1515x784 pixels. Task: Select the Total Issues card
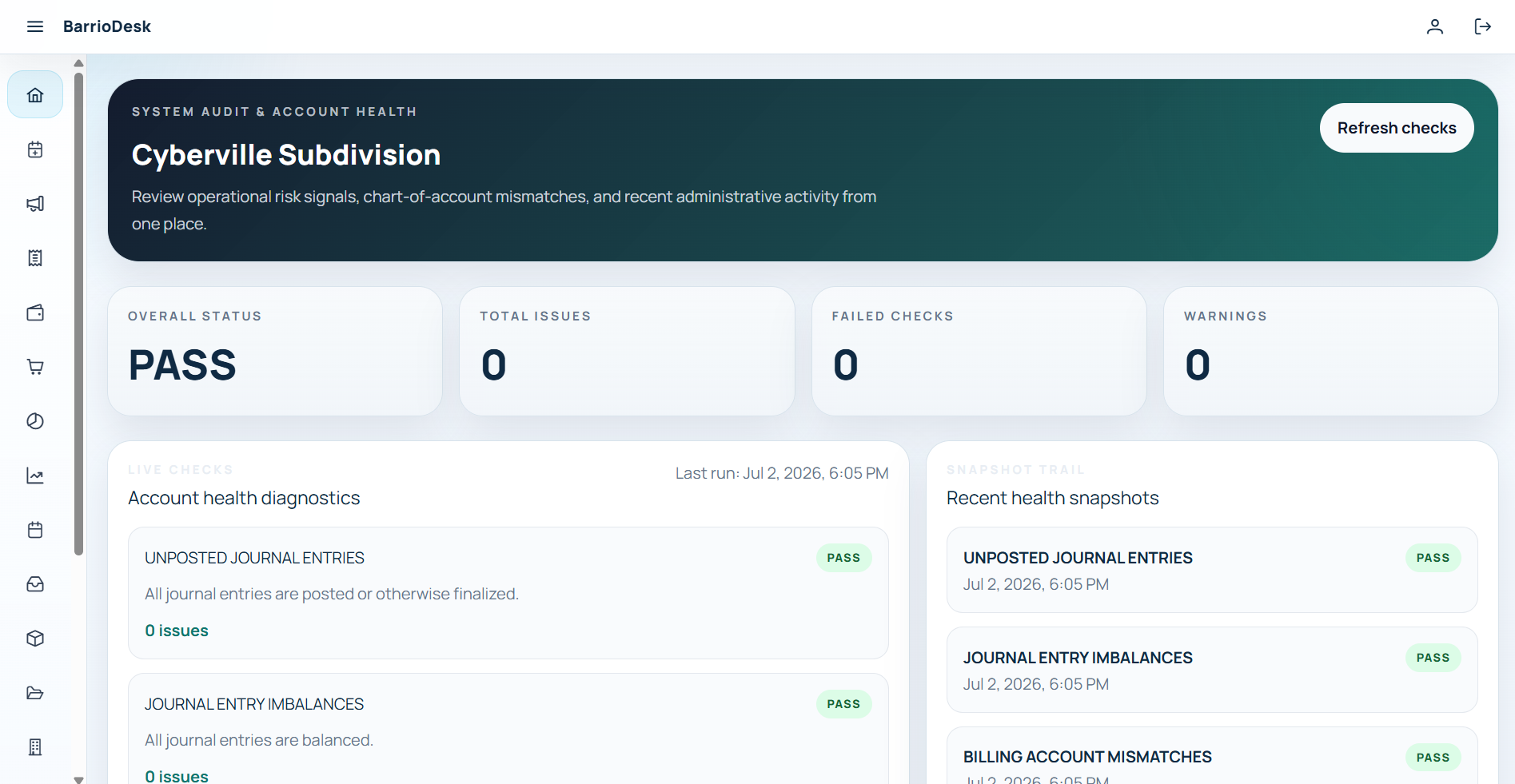pyautogui.click(x=627, y=351)
